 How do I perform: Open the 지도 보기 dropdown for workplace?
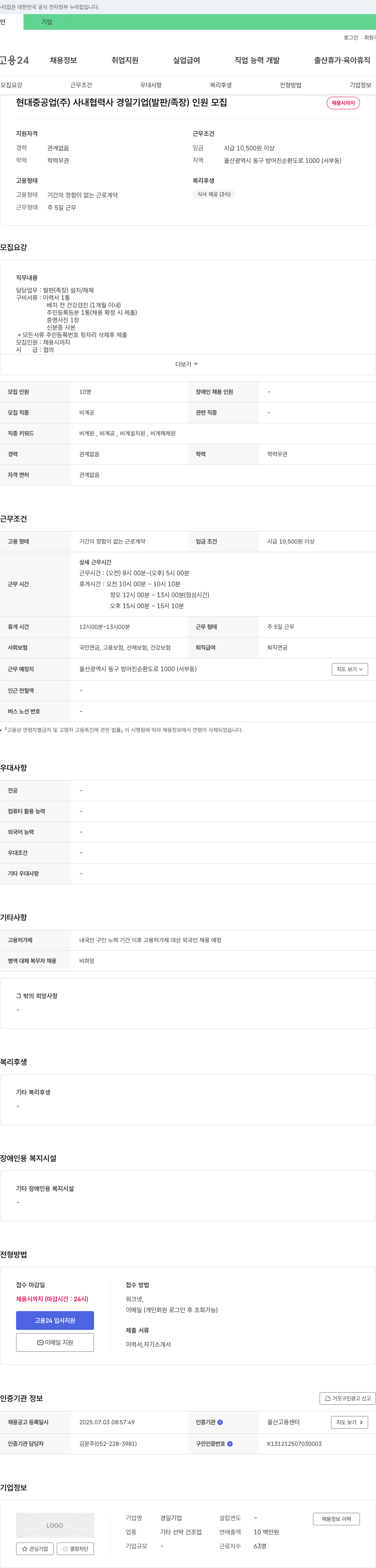pos(350,669)
